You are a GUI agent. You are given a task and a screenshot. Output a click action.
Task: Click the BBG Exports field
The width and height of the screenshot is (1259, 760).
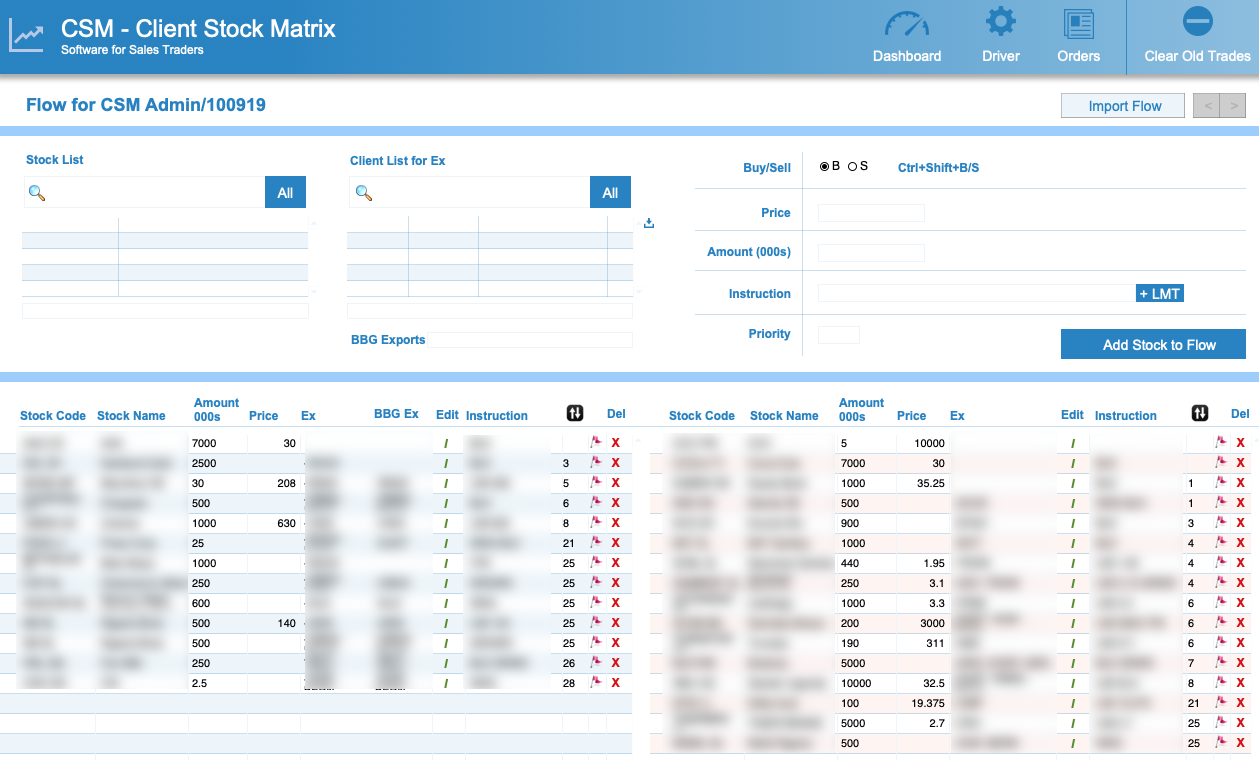[x=530, y=340]
